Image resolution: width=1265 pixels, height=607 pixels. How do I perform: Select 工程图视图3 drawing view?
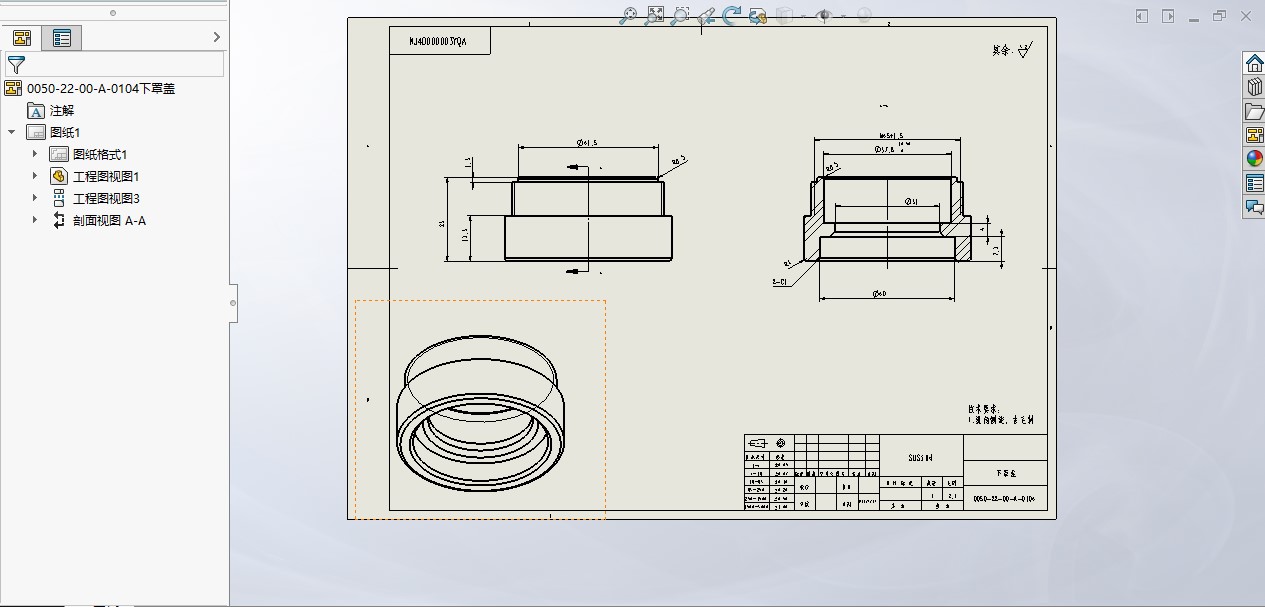click(106, 198)
